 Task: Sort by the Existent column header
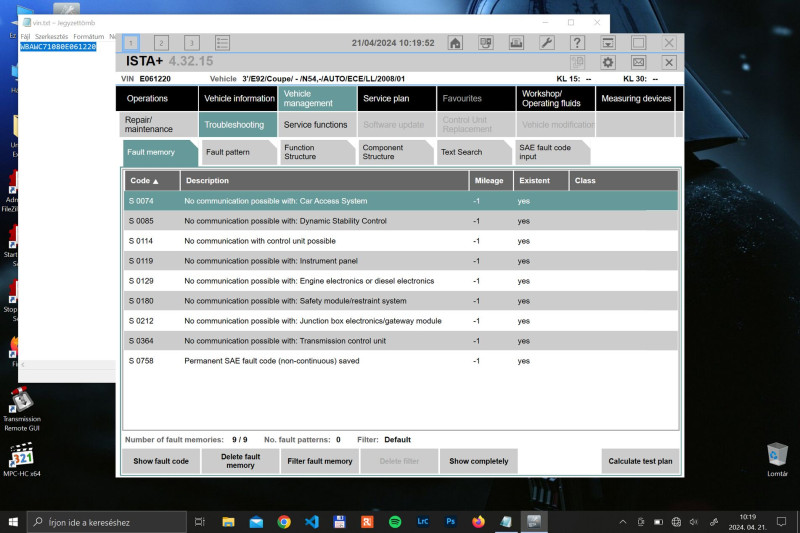(x=541, y=181)
